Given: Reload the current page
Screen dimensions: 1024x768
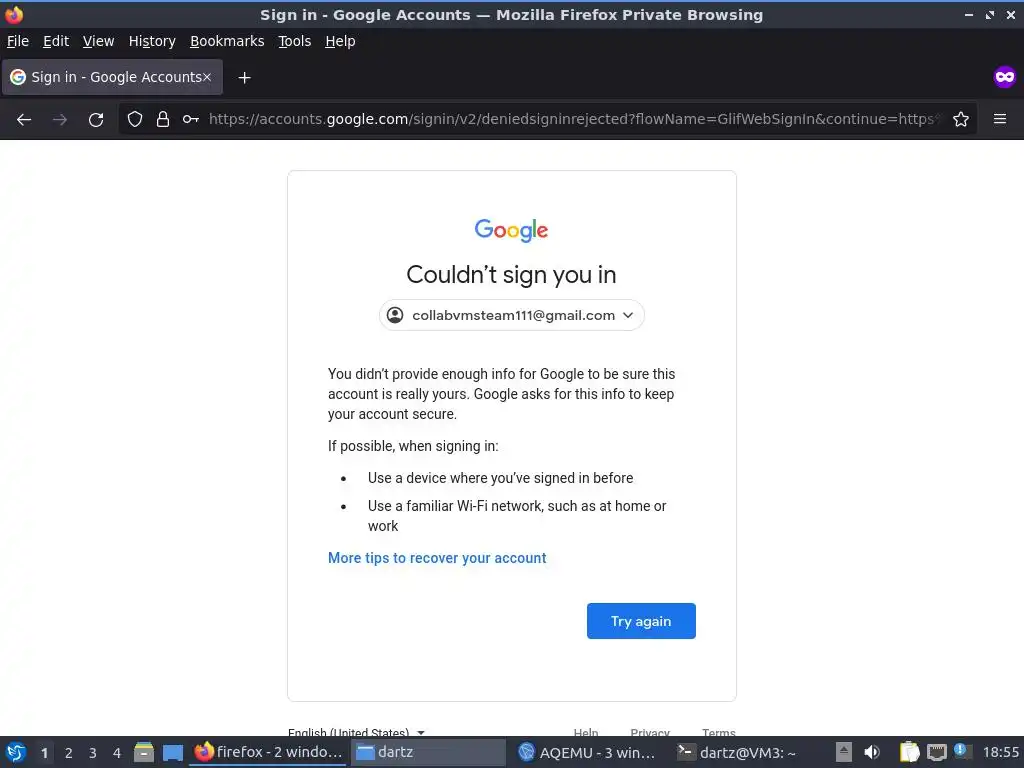Looking at the screenshot, I should pyautogui.click(x=96, y=120).
